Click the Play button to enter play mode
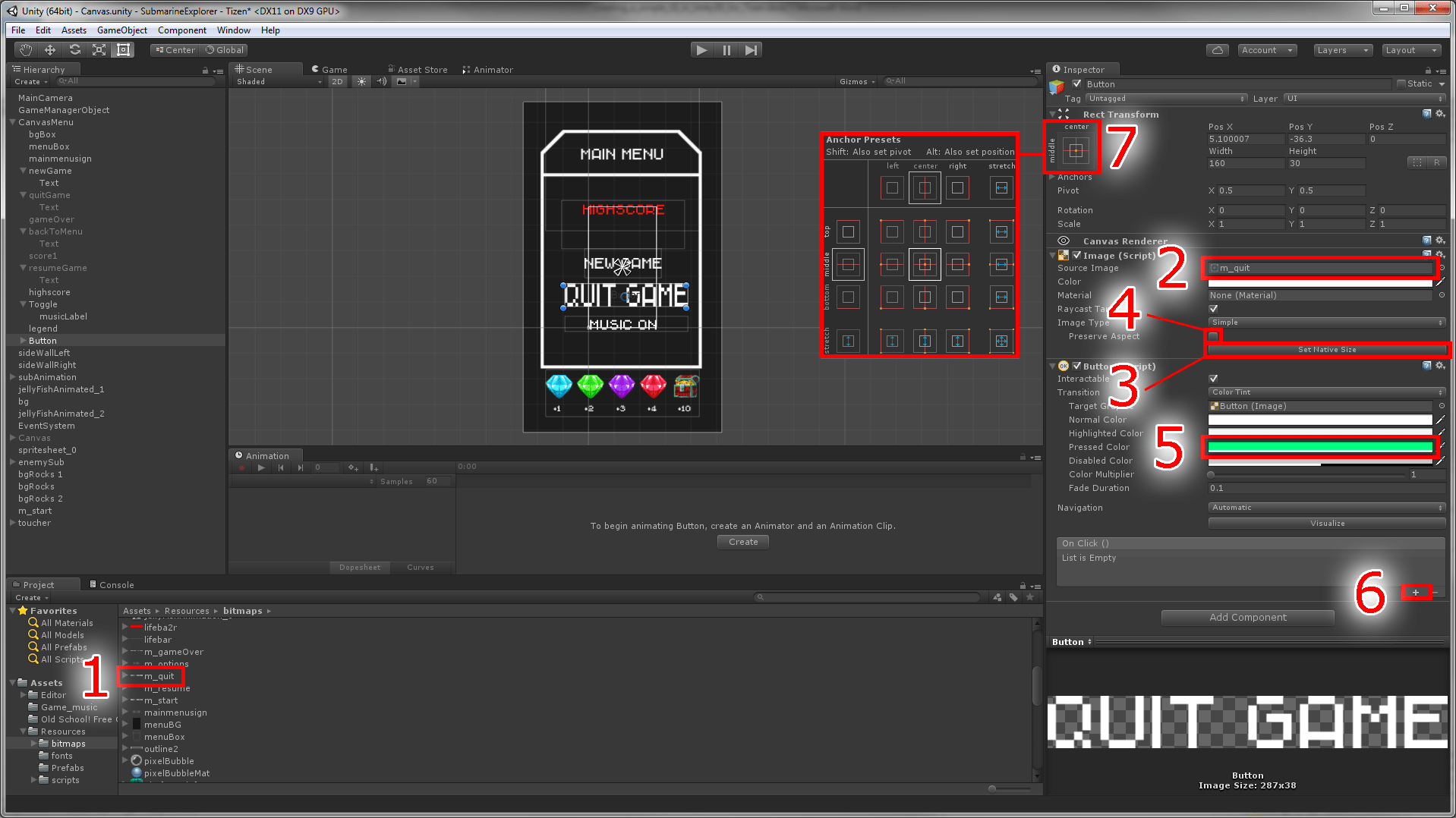Screen dimensions: 1456x818 [x=701, y=49]
